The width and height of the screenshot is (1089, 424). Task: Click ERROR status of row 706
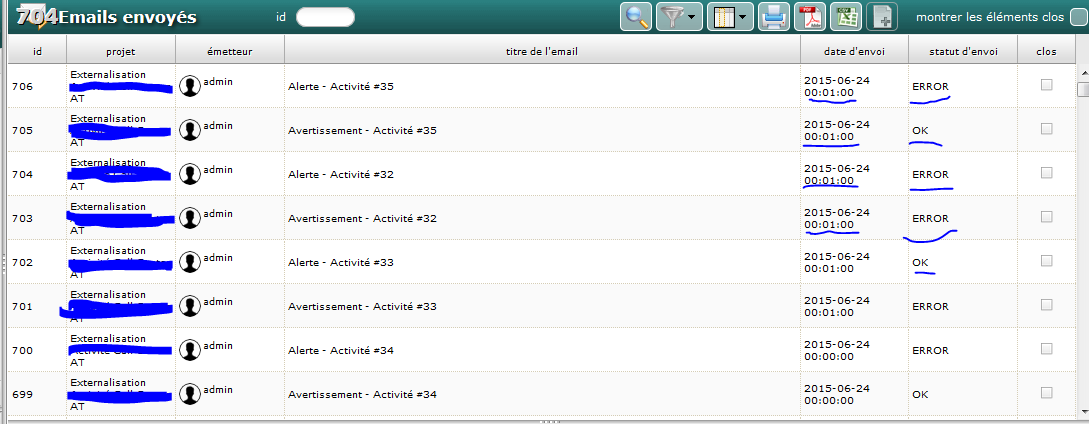coord(930,87)
